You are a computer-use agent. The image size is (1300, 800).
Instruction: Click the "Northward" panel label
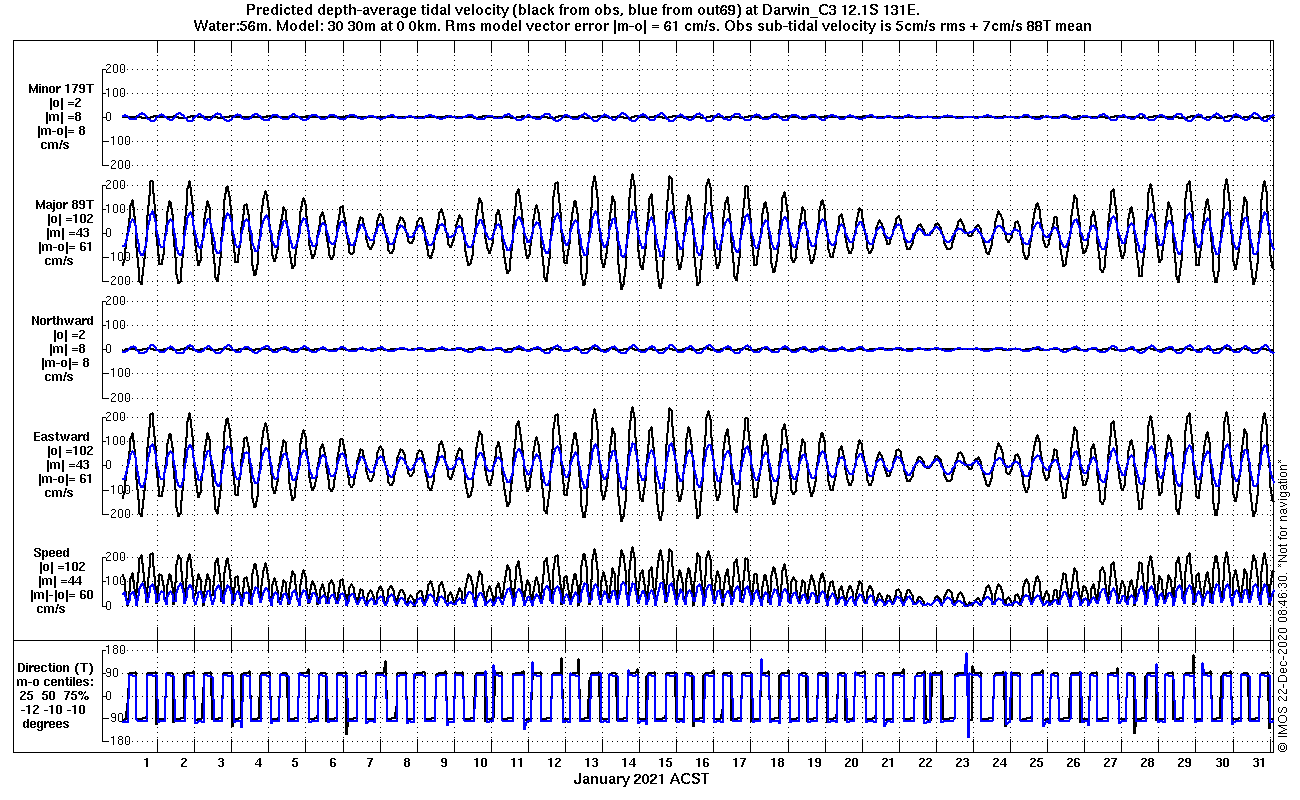pos(63,321)
